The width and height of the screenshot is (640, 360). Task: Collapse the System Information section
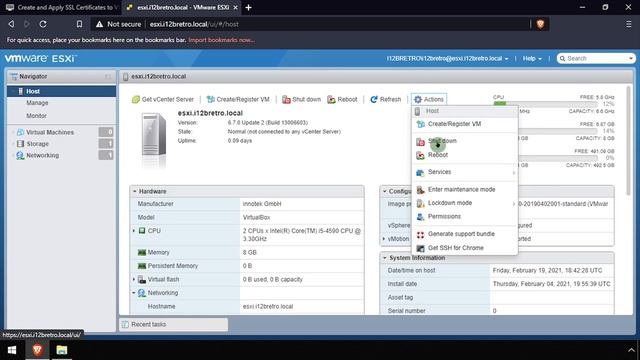click(x=384, y=258)
